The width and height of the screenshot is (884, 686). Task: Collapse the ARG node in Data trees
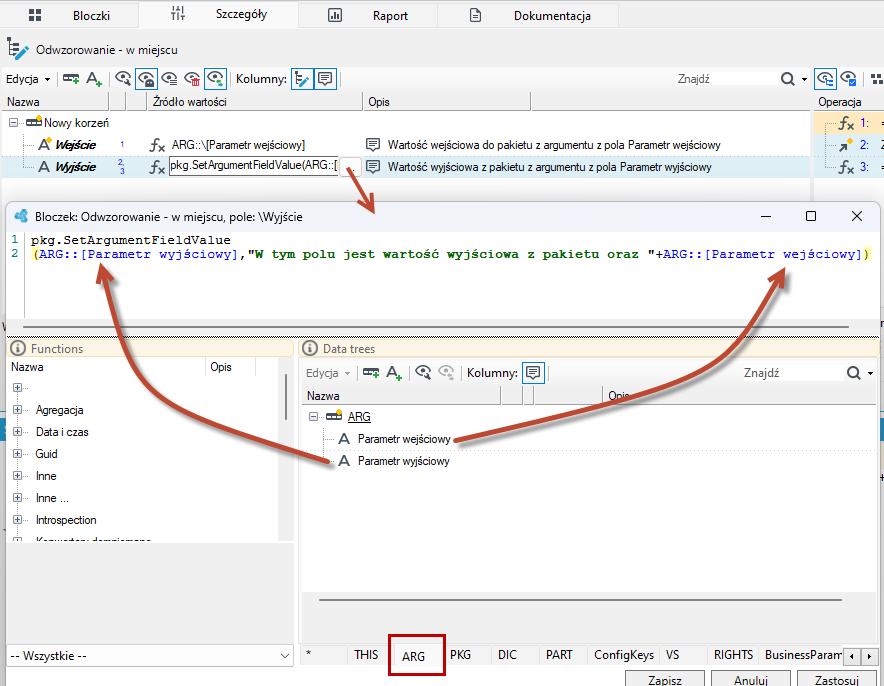click(x=313, y=417)
